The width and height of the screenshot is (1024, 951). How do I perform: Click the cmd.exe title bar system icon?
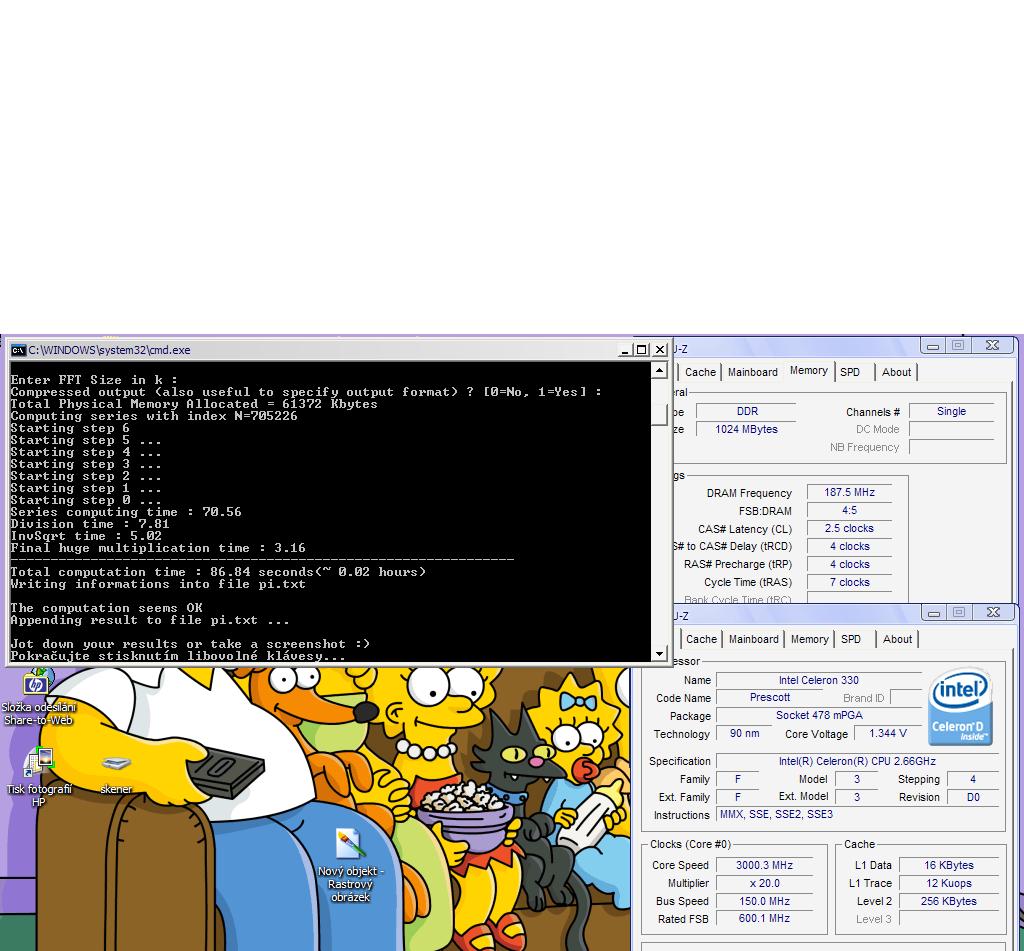[x=18, y=350]
